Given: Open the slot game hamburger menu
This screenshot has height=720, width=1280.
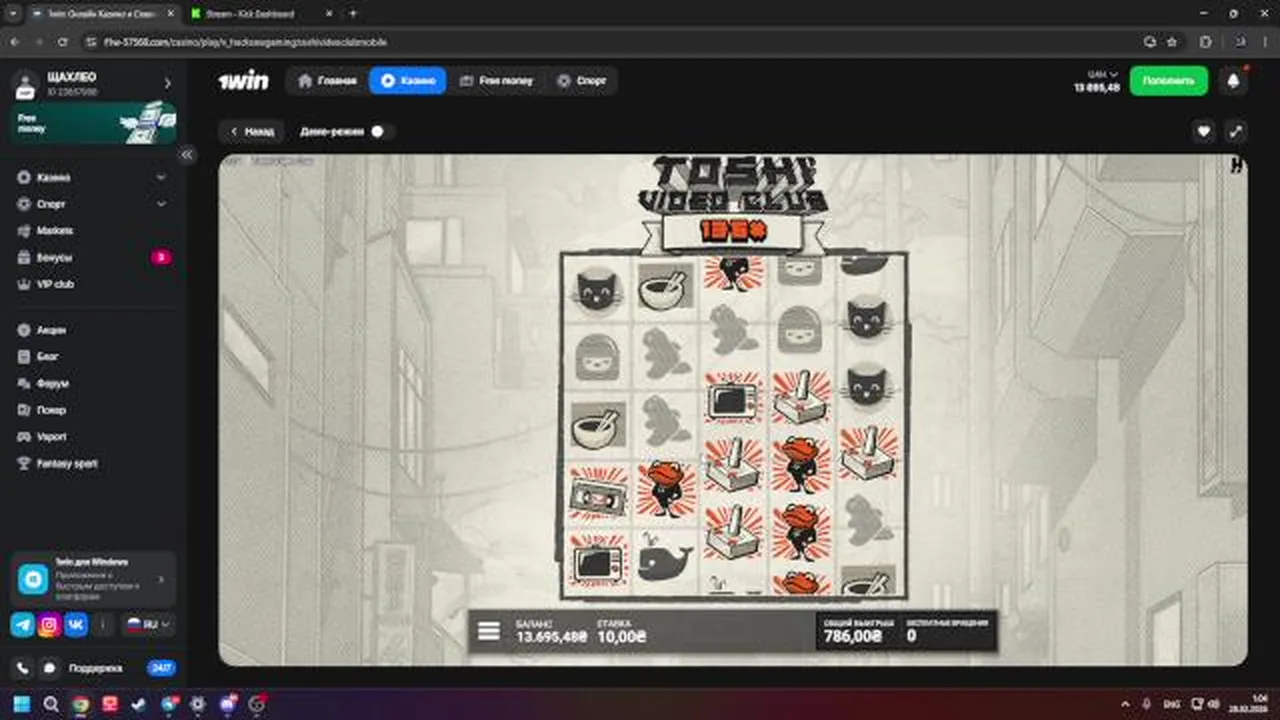Looking at the screenshot, I should (x=488, y=631).
